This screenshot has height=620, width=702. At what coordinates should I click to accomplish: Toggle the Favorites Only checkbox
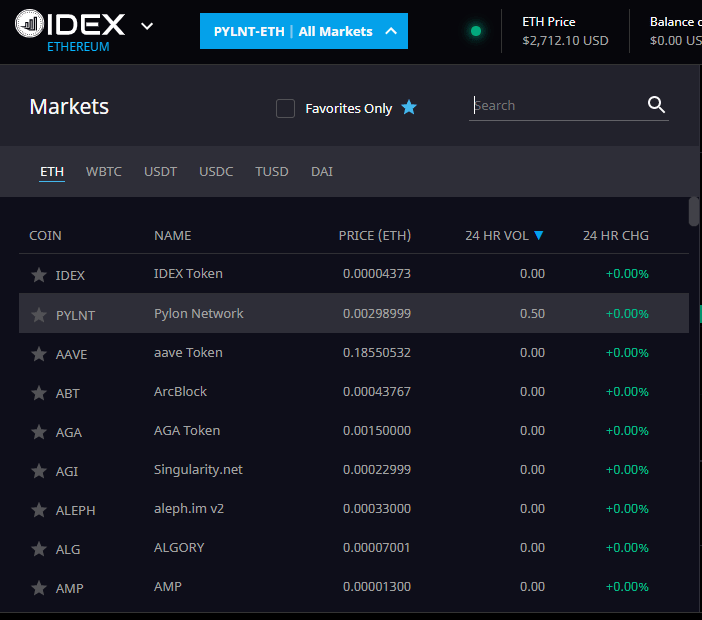[x=285, y=108]
